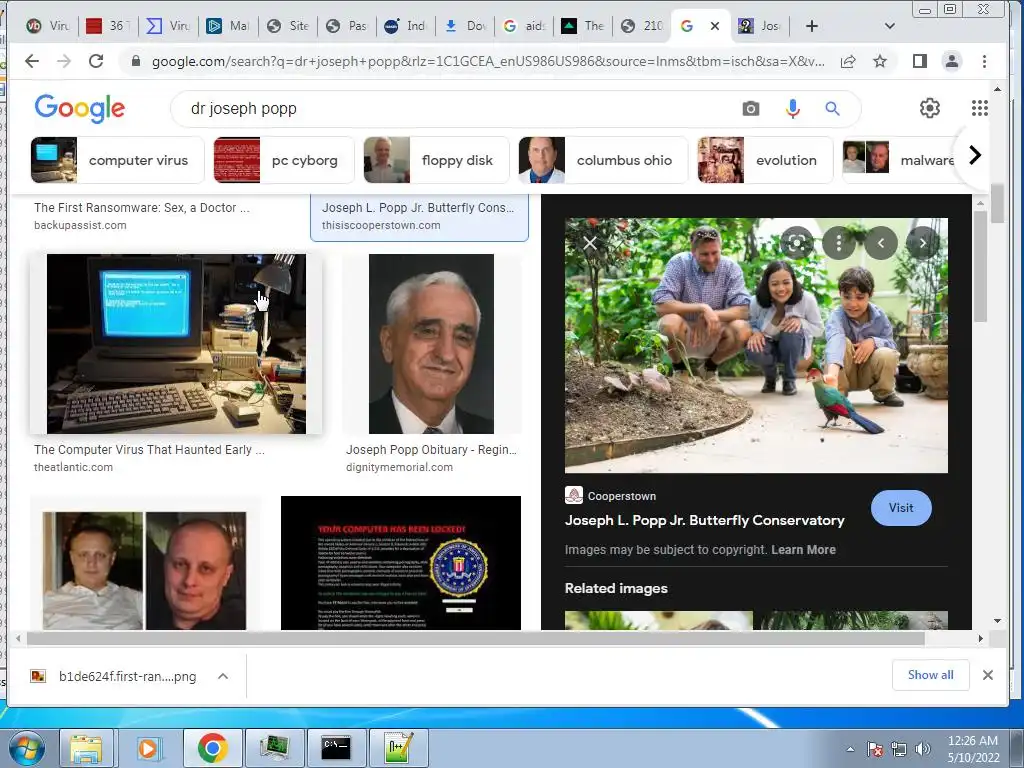Switch to the 'Ind' tab
The width and height of the screenshot is (1024, 768).
coord(406,26)
